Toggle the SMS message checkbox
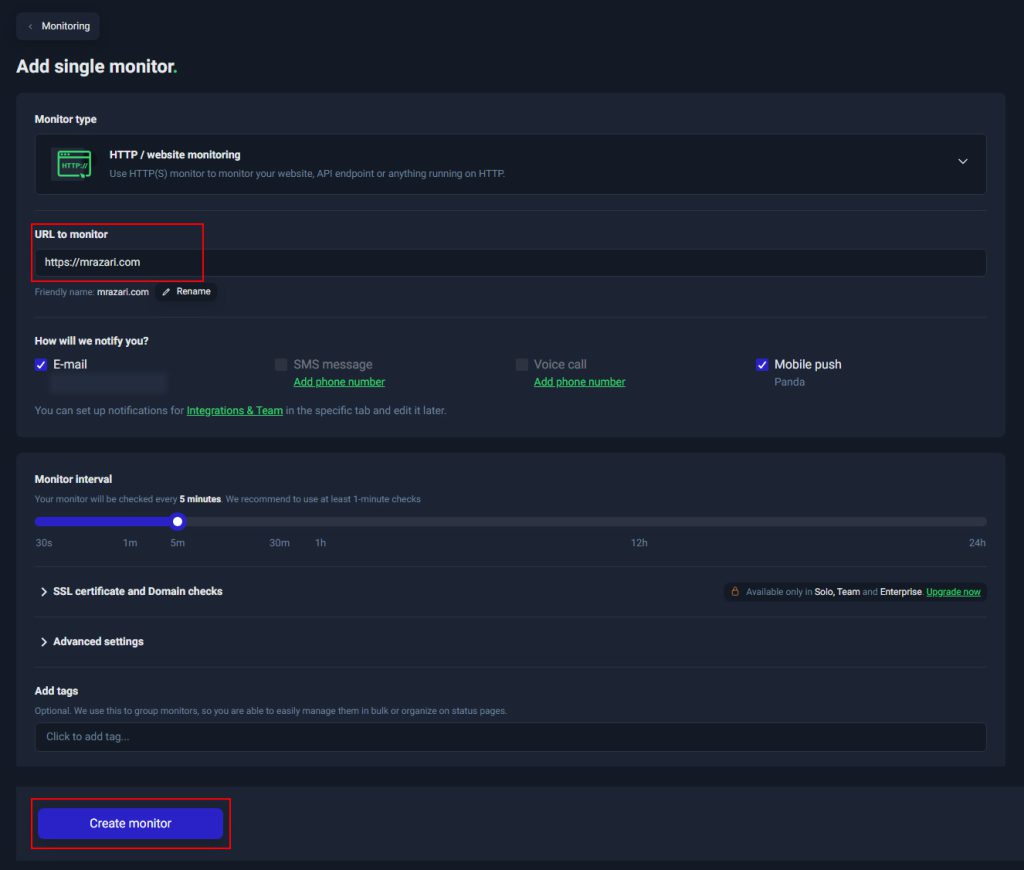The image size is (1024, 870). click(281, 365)
